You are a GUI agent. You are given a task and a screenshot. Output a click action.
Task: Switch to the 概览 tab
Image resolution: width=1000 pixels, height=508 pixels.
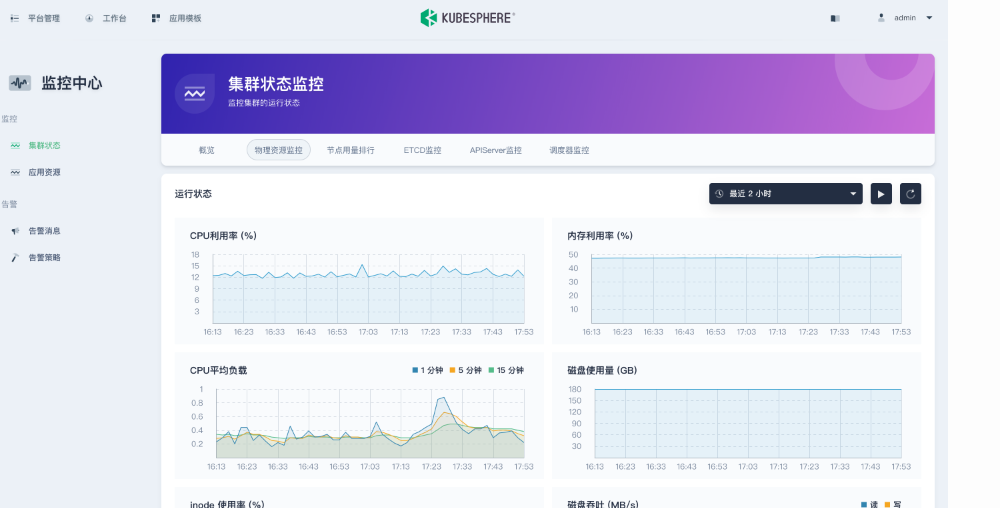pyautogui.click(x=206, y=150)
